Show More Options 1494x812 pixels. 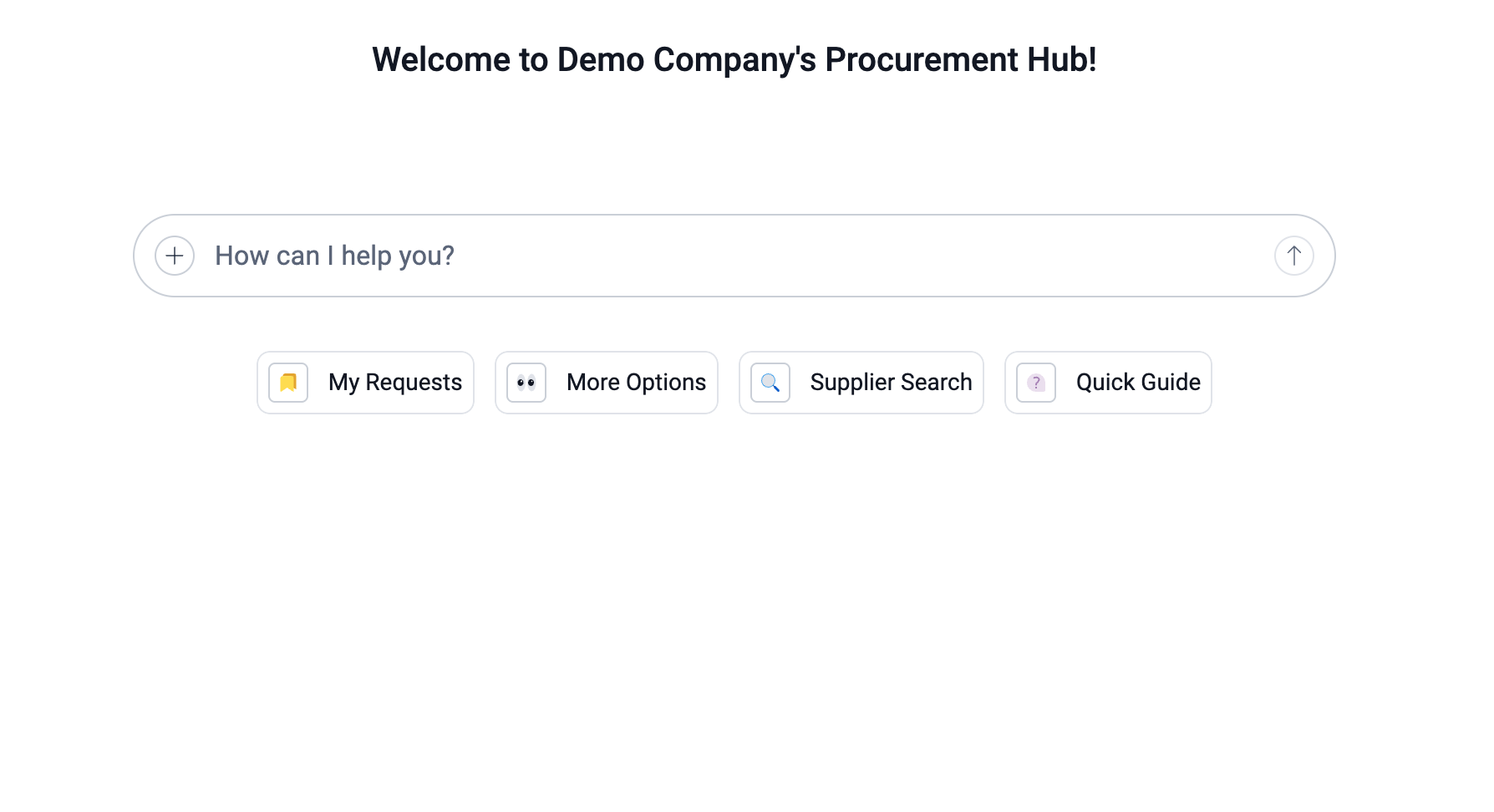coord(607,383)
